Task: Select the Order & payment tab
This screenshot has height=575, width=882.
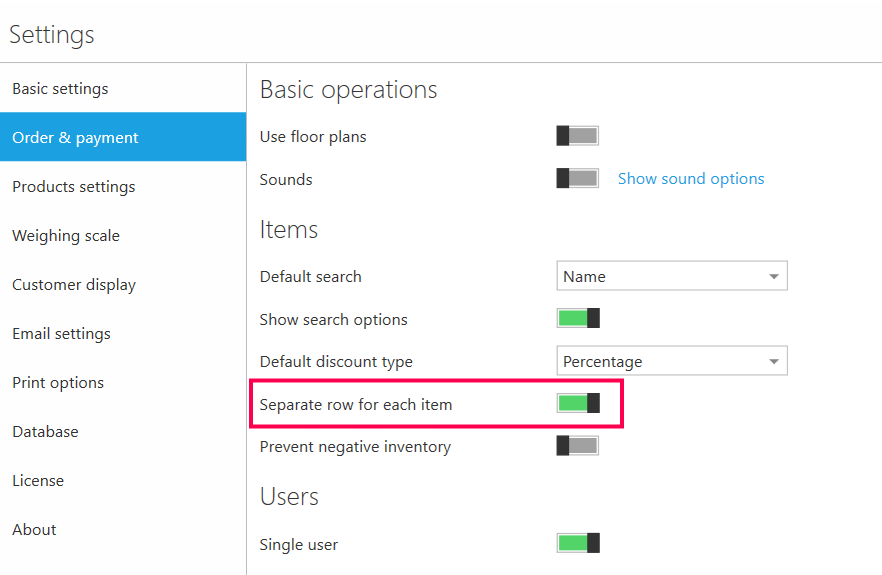Action: (x=75, y=138)
